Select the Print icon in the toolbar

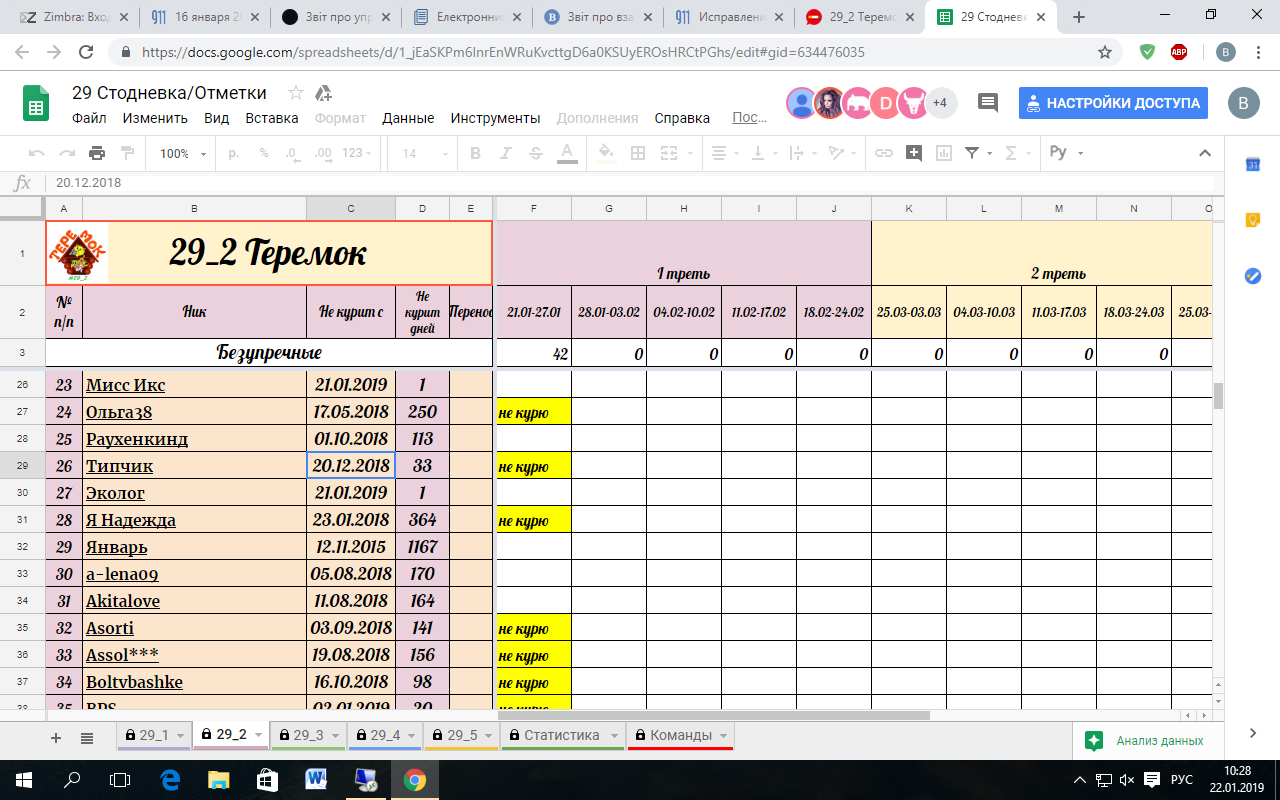pyautogui.click(x=97, y=153)
